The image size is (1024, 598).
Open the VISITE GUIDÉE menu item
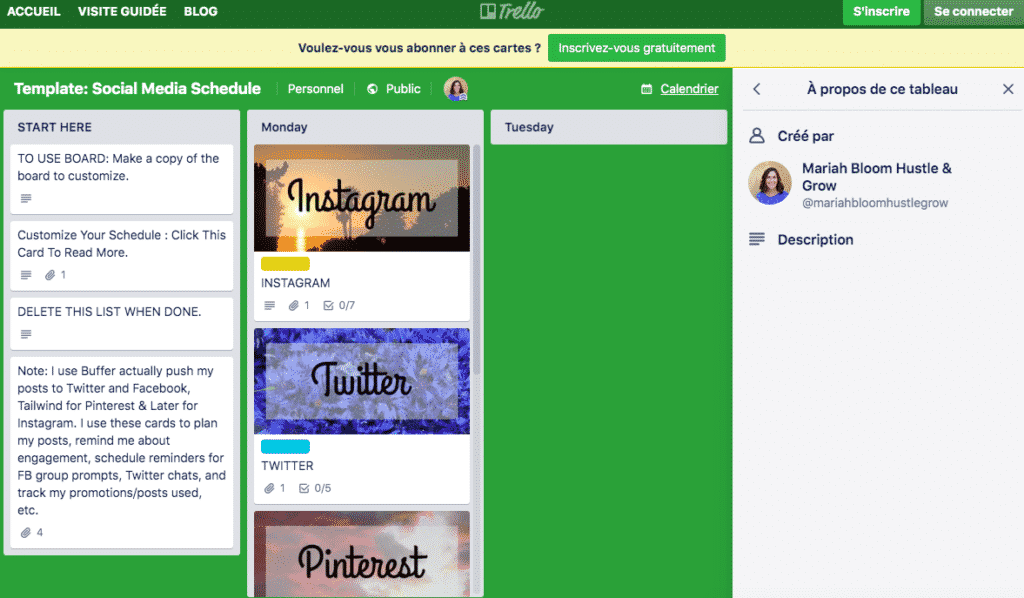tap(122, 12)
